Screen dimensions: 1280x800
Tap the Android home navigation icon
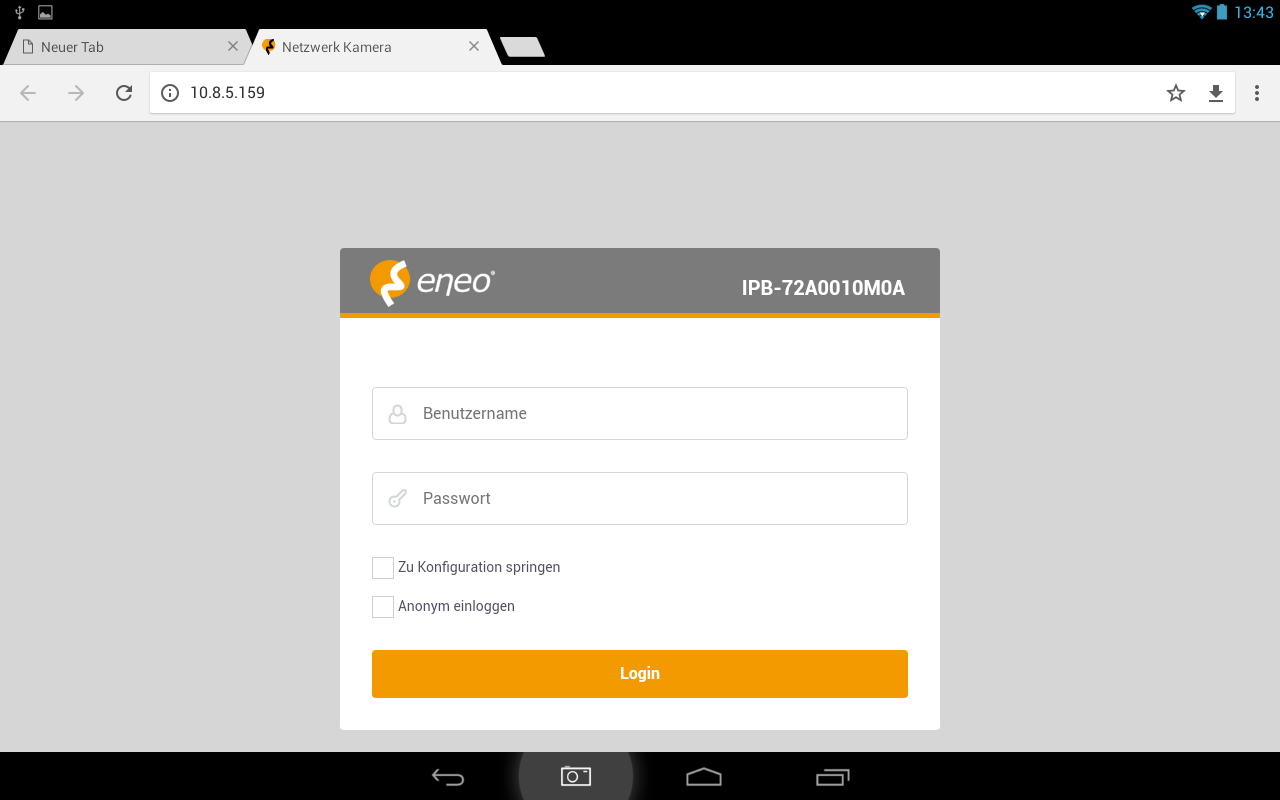pos(704,776)
